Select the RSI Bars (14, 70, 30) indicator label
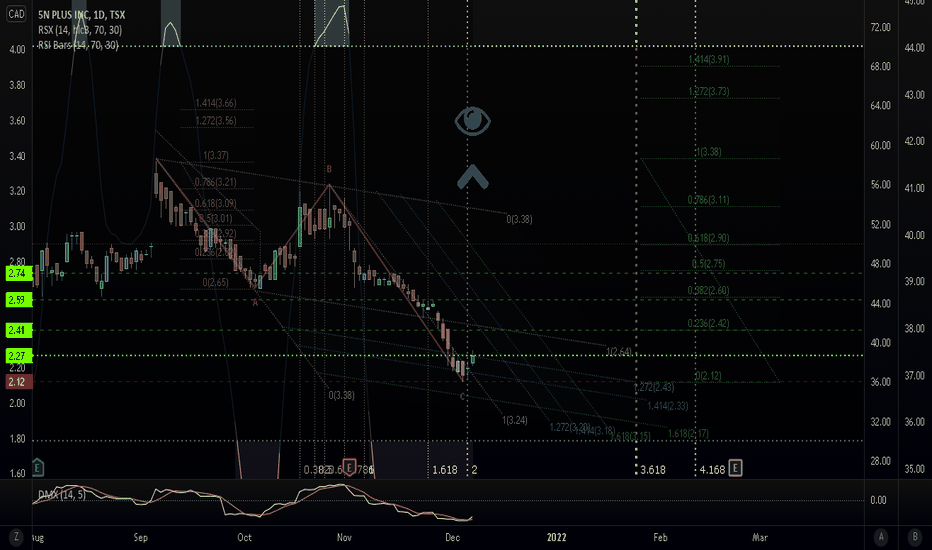The width and height of the screenshot is (932, 550). pyautogui.click(x=78, y=45)
